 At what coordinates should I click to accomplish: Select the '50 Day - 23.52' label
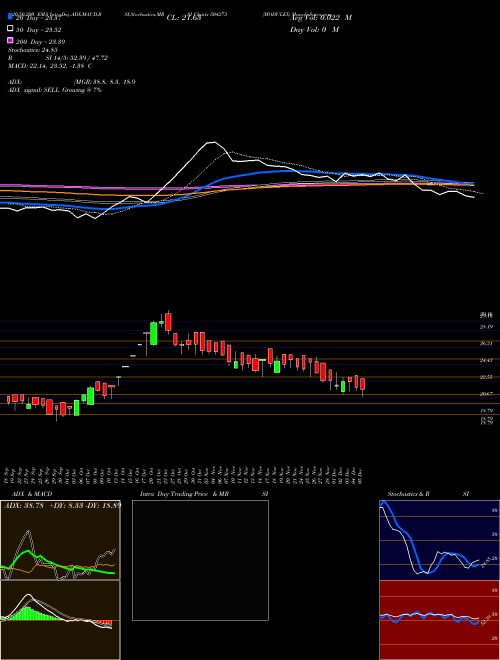pos(39,30)
